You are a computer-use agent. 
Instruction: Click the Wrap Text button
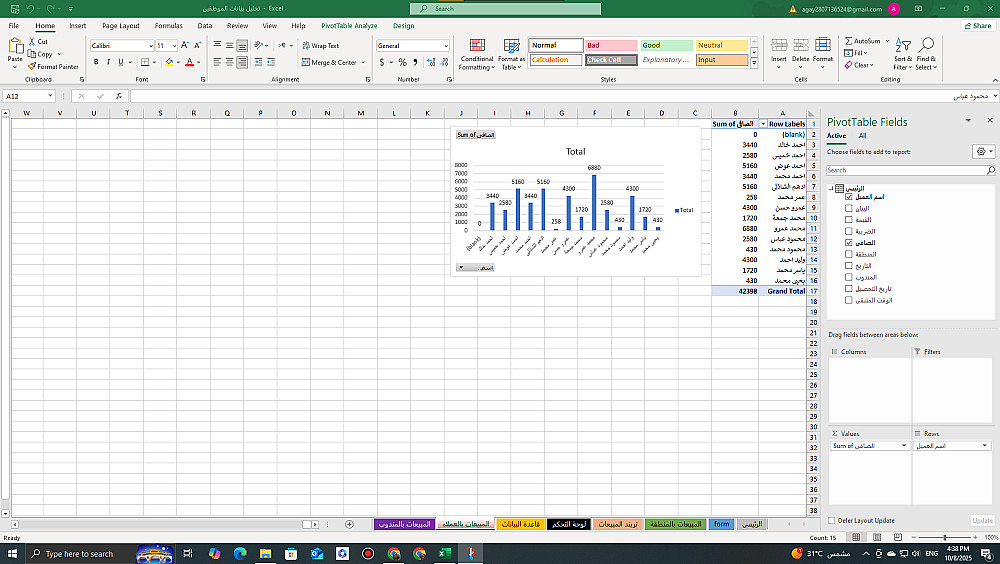(321, 45)
